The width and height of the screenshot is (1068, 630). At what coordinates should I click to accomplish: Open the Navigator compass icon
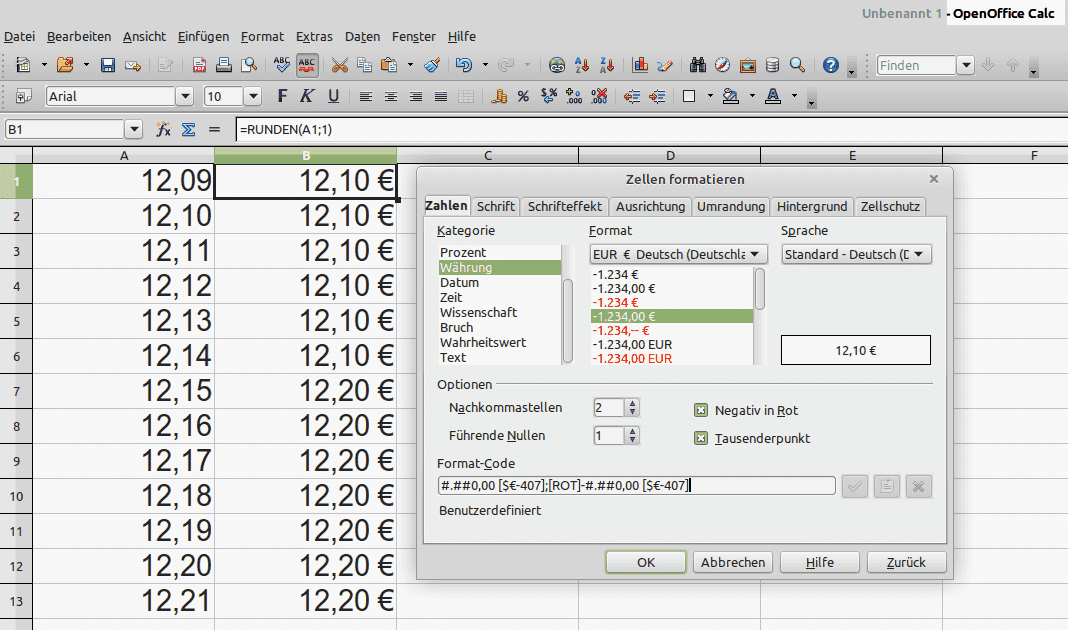722,65
